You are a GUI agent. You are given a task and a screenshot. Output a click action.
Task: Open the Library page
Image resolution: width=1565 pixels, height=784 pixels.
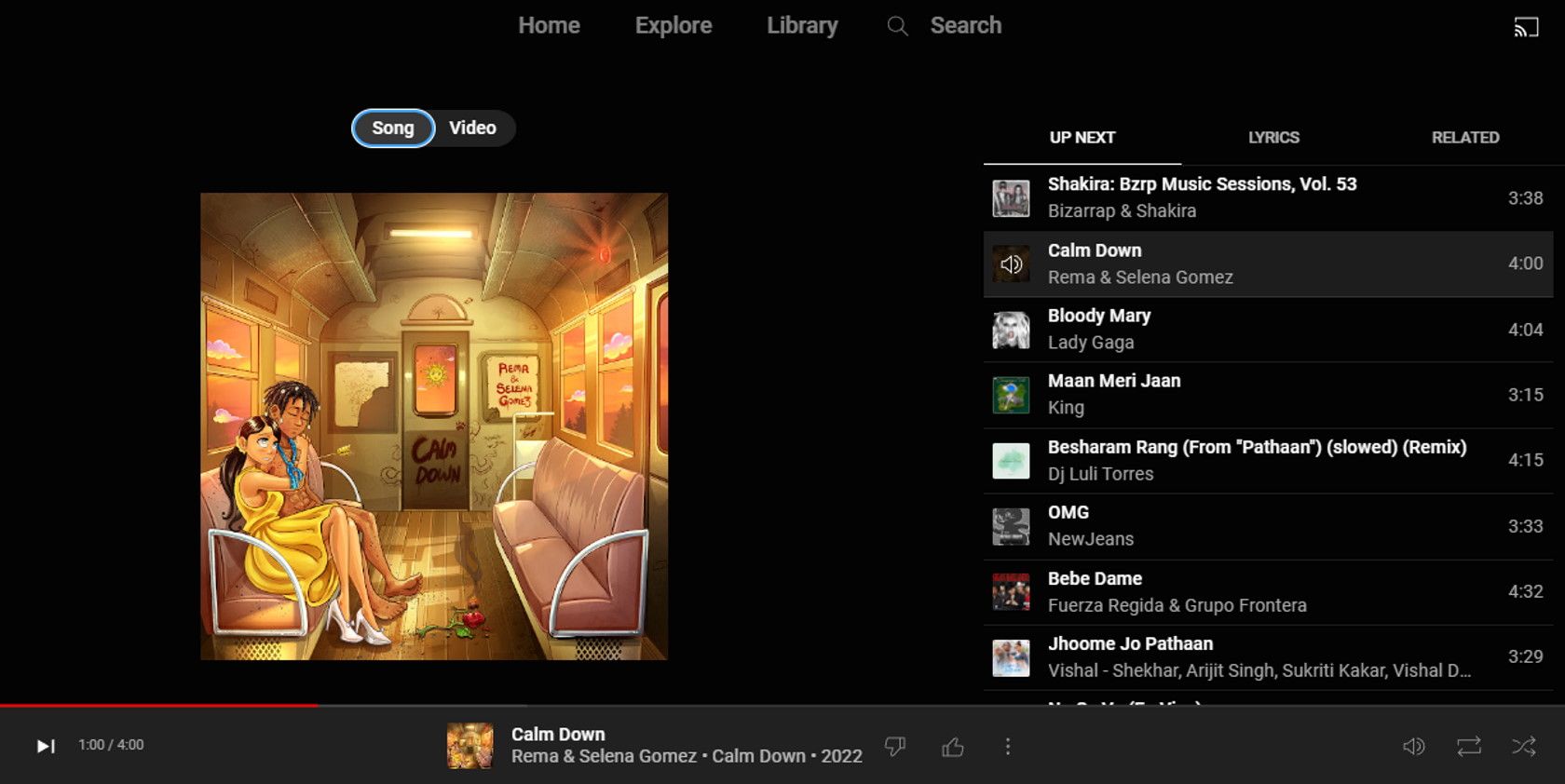coord(802,26)
